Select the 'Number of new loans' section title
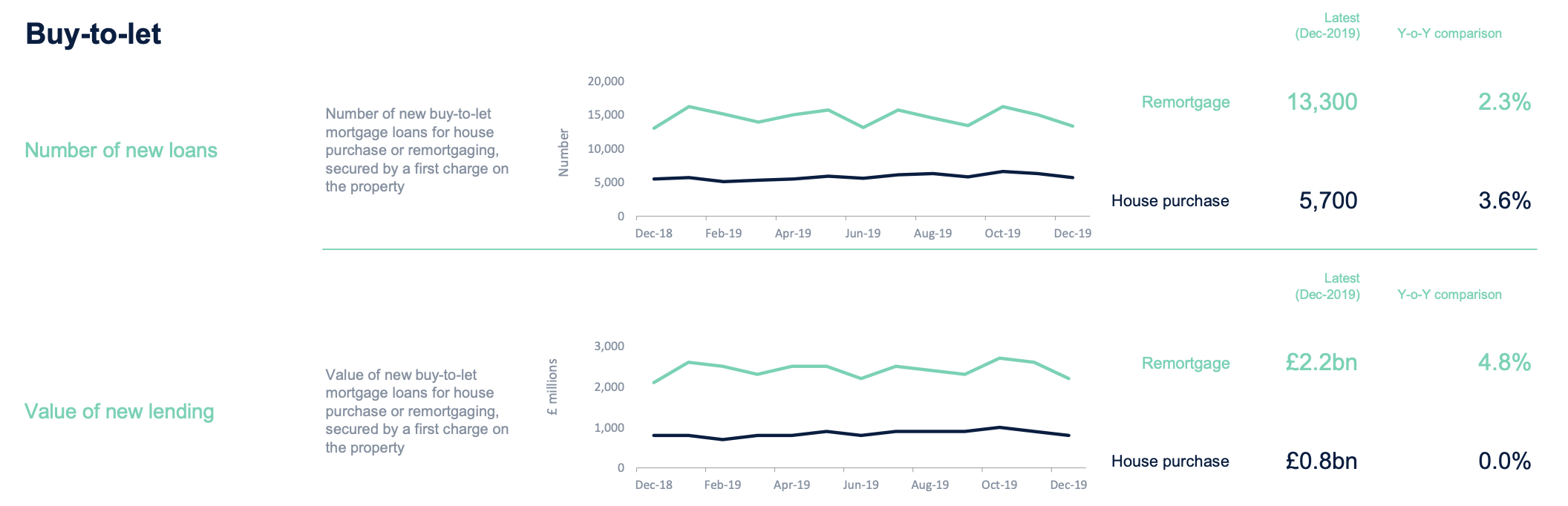The image size is (1568, 506). (121, 150)
